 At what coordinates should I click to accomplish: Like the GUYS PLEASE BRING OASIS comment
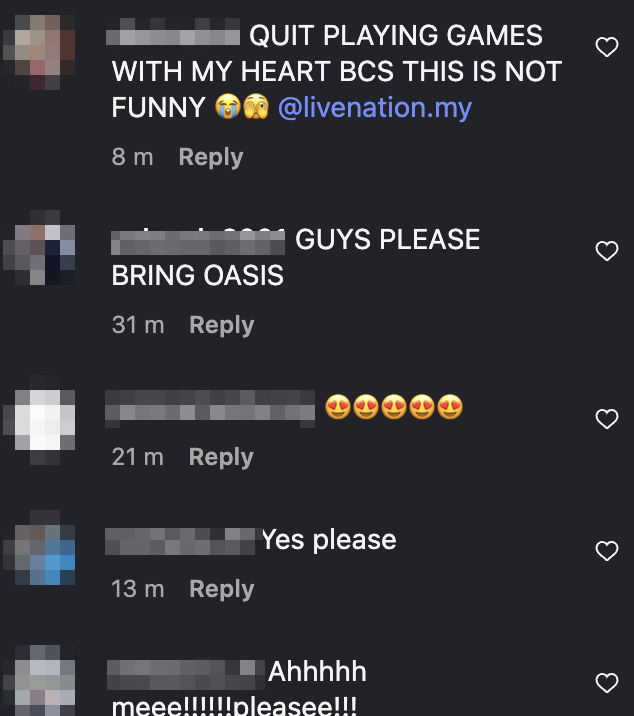click(607, 251)
